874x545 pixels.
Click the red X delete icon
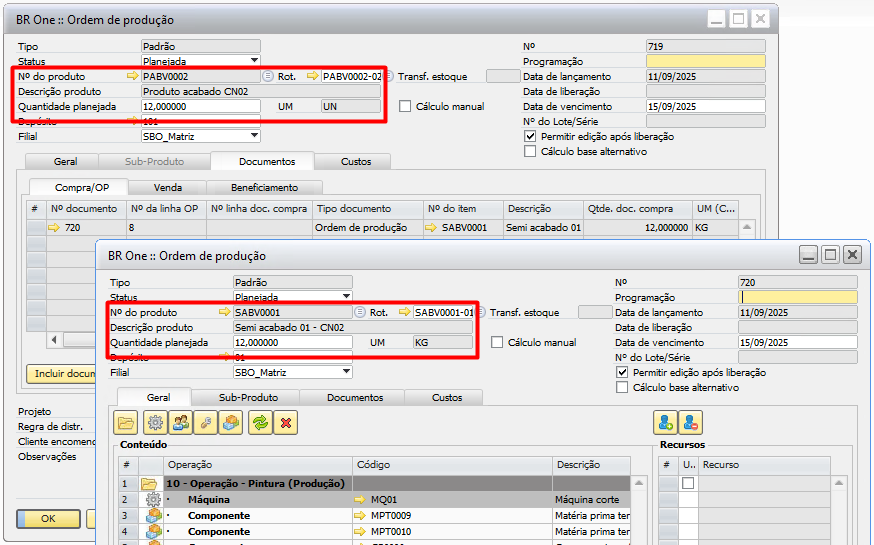tap(287, 422)
